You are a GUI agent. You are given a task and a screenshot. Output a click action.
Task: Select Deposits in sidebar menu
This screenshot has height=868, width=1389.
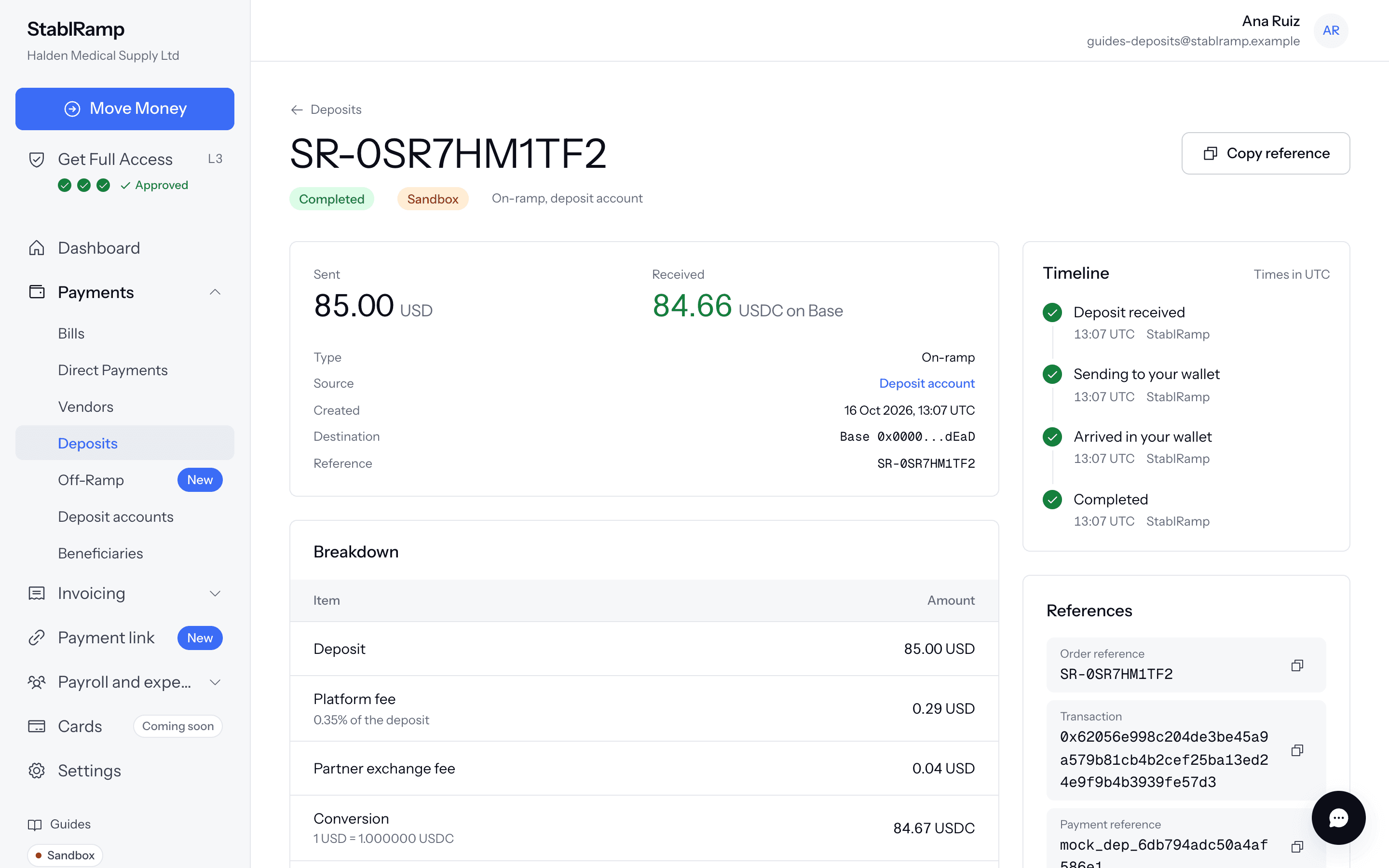124,443
